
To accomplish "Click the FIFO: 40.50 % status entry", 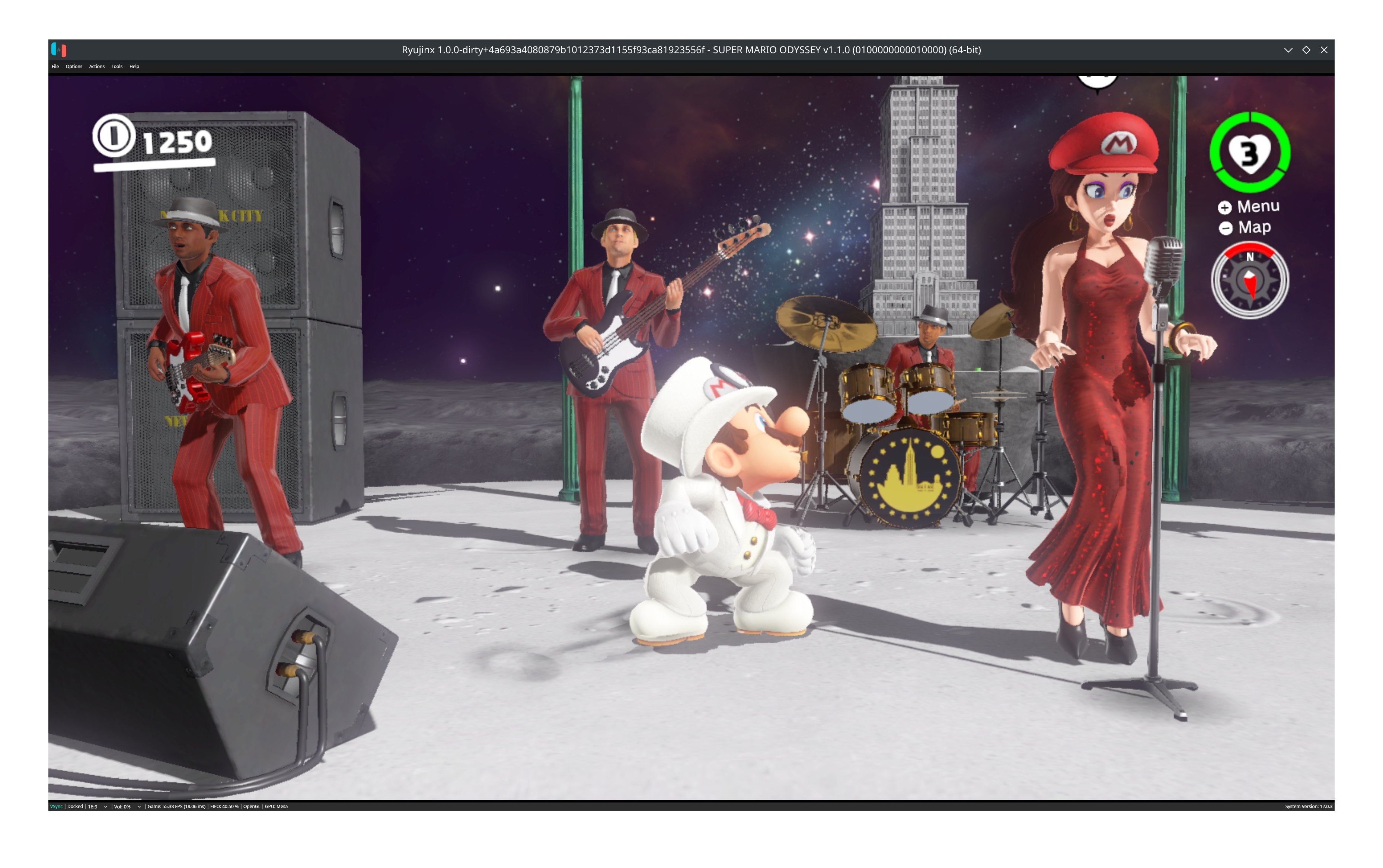I will click(x=224, y=807).
